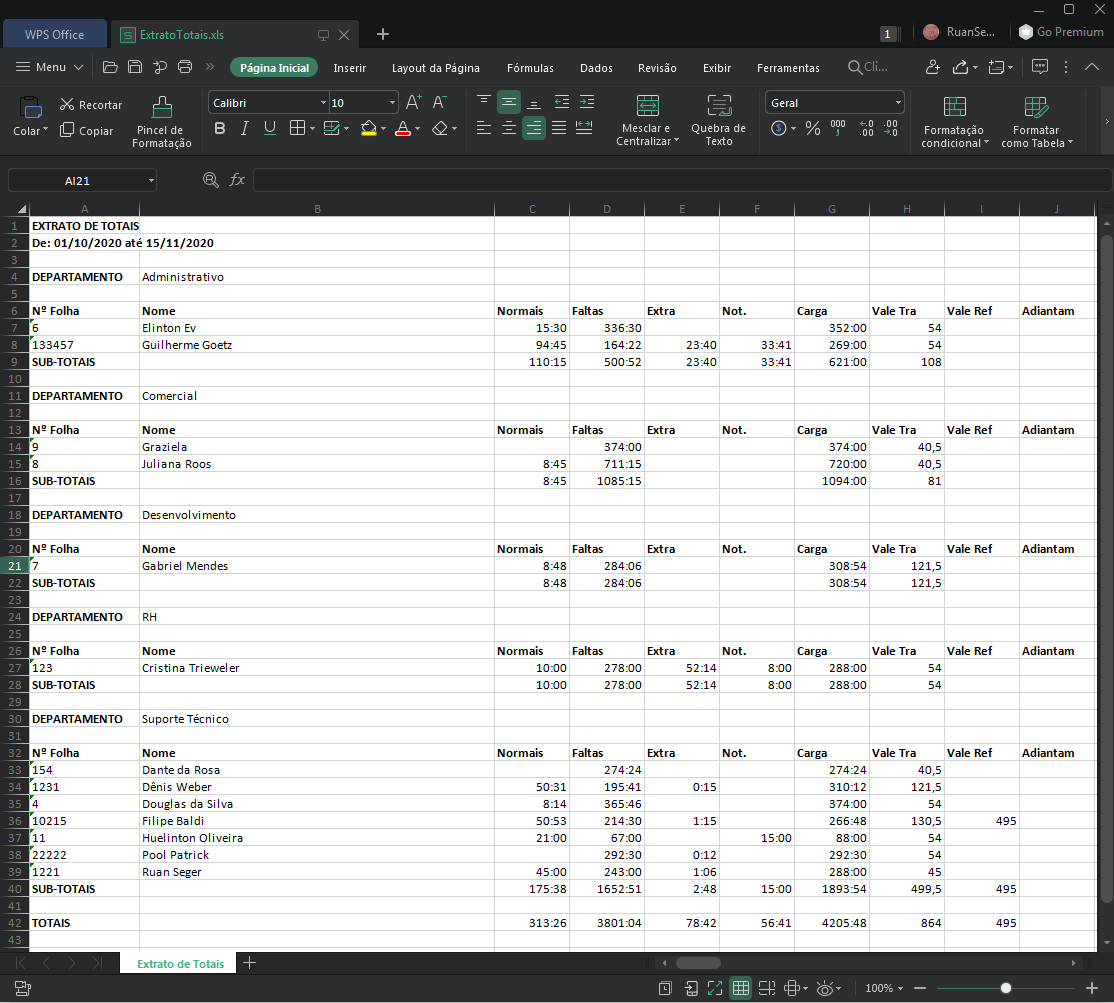Click the print icon in quick toolbar
Screen dimensions: 1114x1003
pyautogui.click(x=184, y=68)
